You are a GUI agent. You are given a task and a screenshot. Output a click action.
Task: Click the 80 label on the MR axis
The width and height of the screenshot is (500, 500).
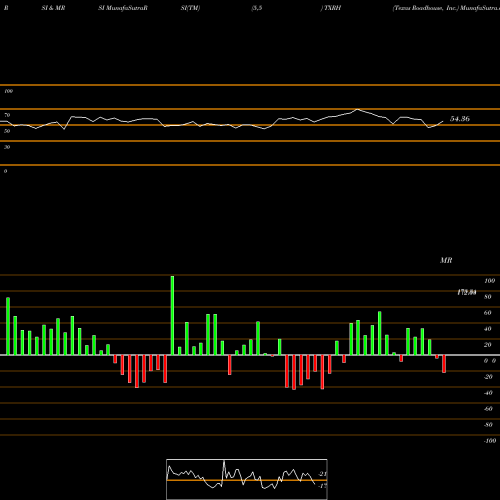coord(488,297)
